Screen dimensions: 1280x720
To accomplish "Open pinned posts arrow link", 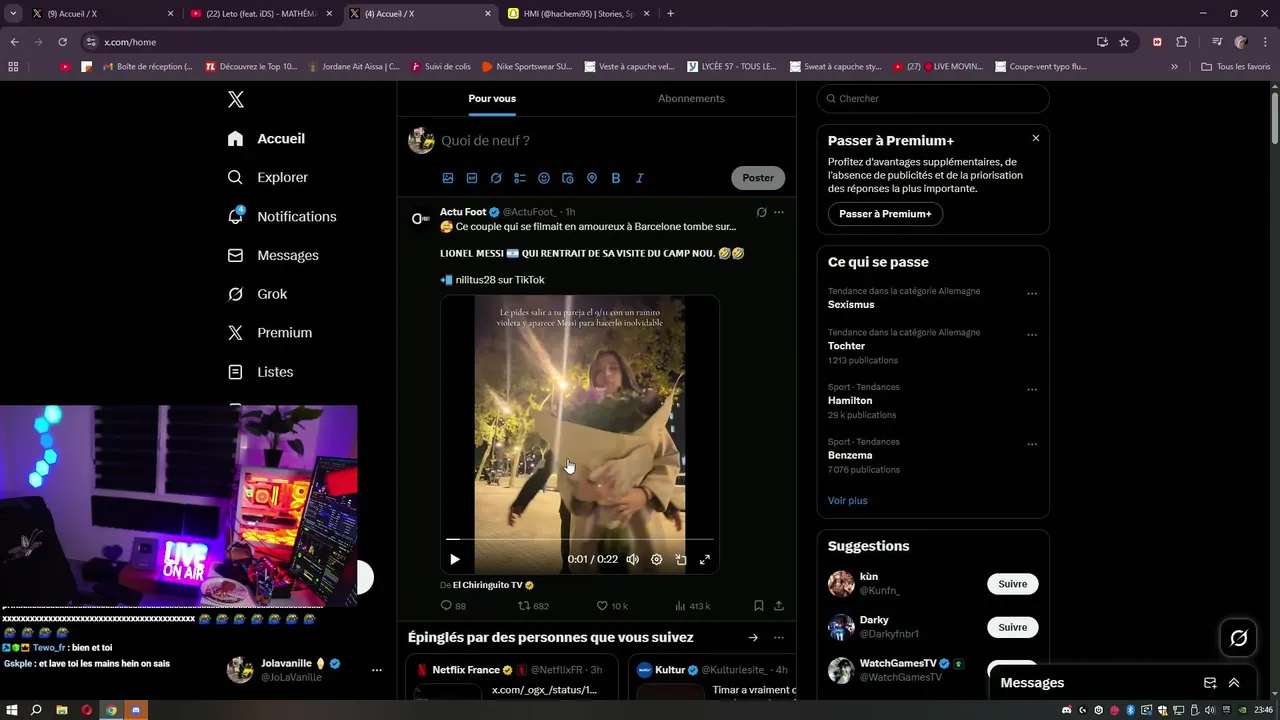I will click(x=753, y=638).
